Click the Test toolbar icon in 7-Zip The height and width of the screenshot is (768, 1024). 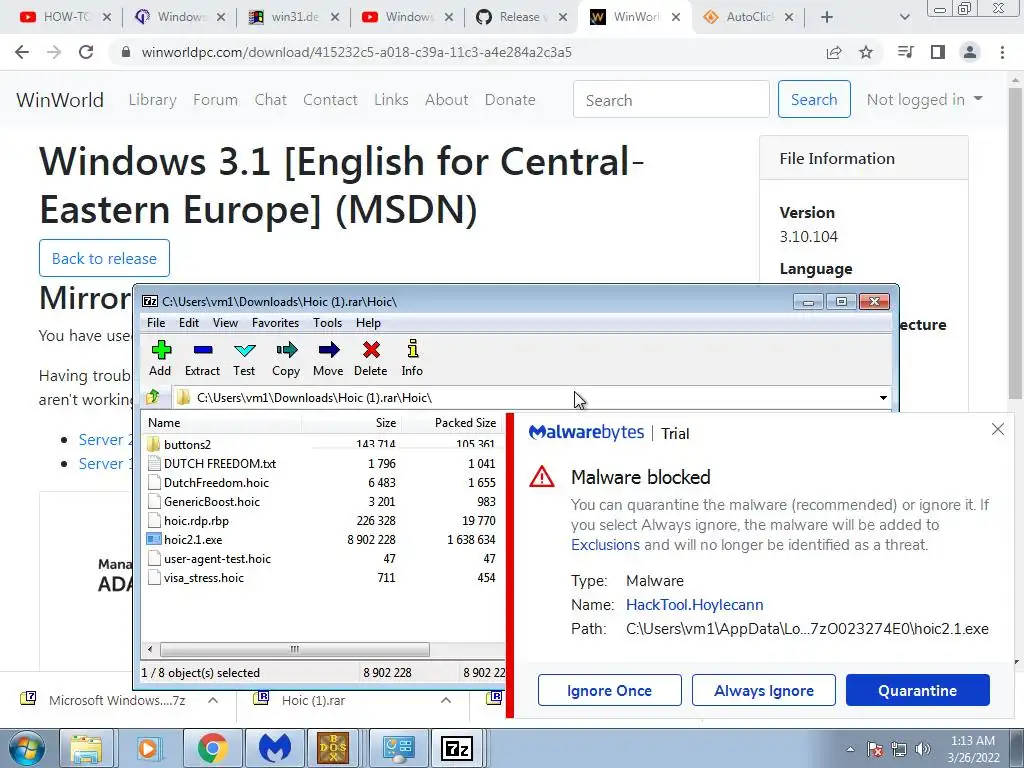point(244,357)
